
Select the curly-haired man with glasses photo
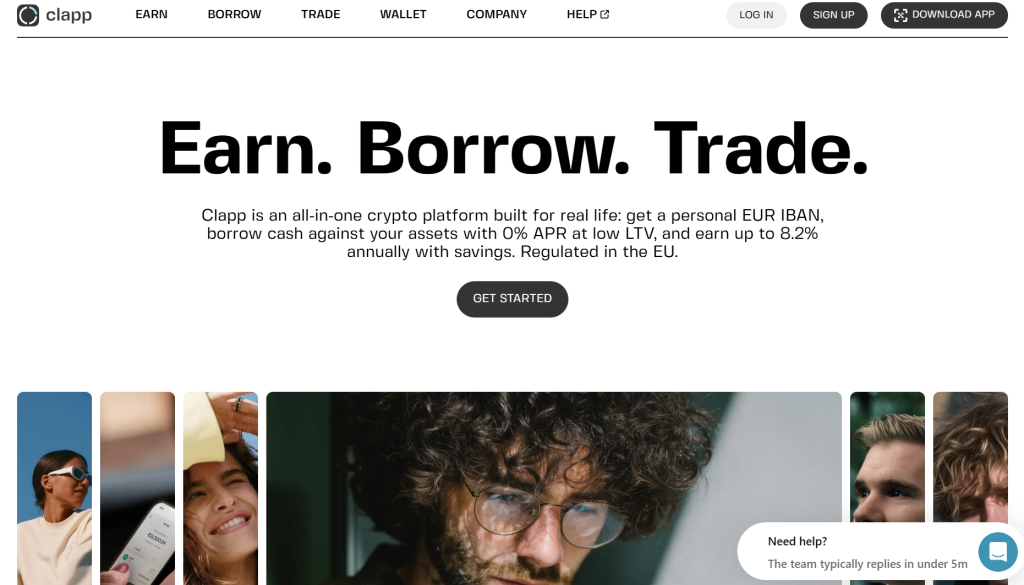tap(554, 488)
